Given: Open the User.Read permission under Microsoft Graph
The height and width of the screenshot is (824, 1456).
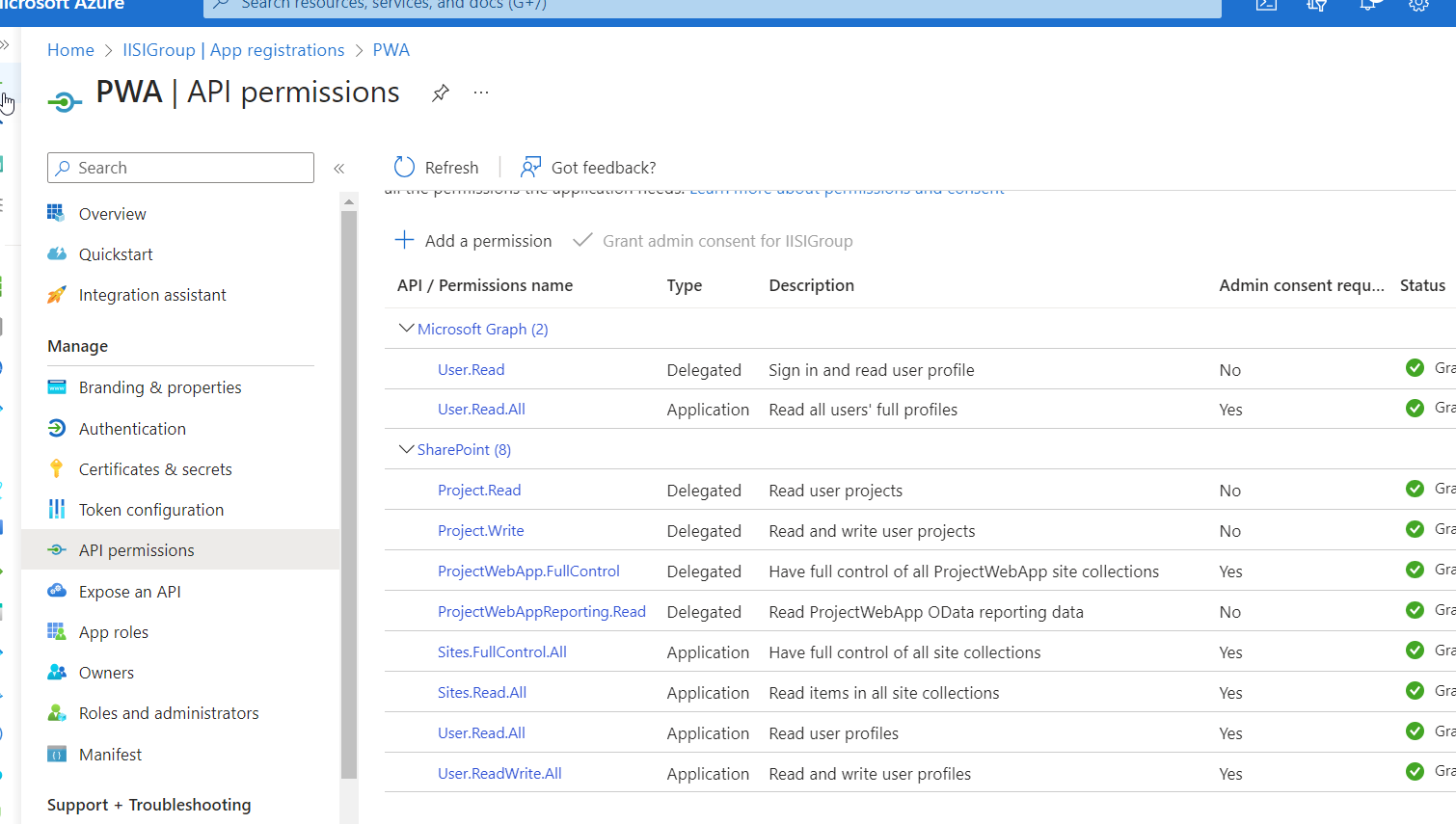Looking at the screenshot, I should (x=471, y=369).
